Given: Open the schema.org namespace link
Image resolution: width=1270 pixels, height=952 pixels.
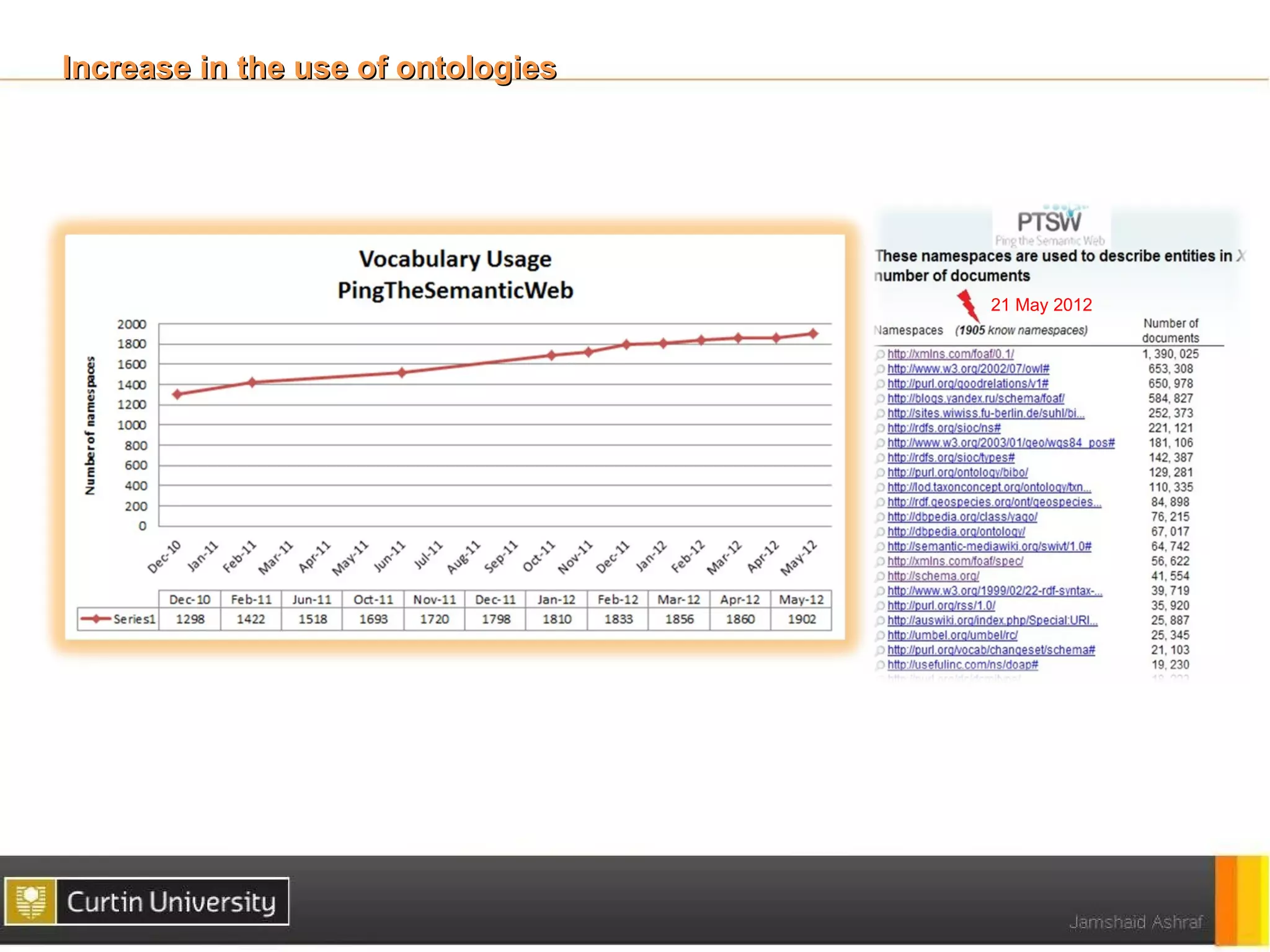Looking at the screenshot, I should [x=933, y=576].
